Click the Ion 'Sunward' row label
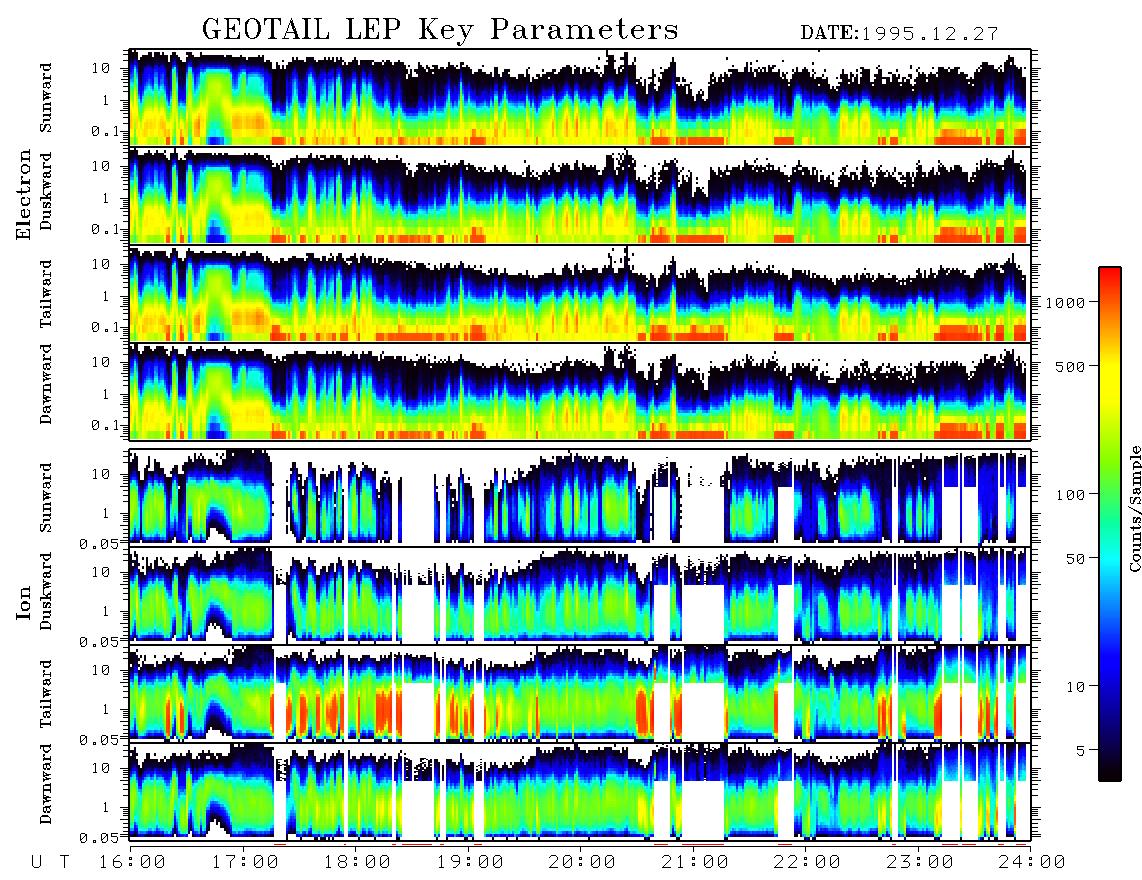This screenshot has width=1142, height=880. click(46, 497)
